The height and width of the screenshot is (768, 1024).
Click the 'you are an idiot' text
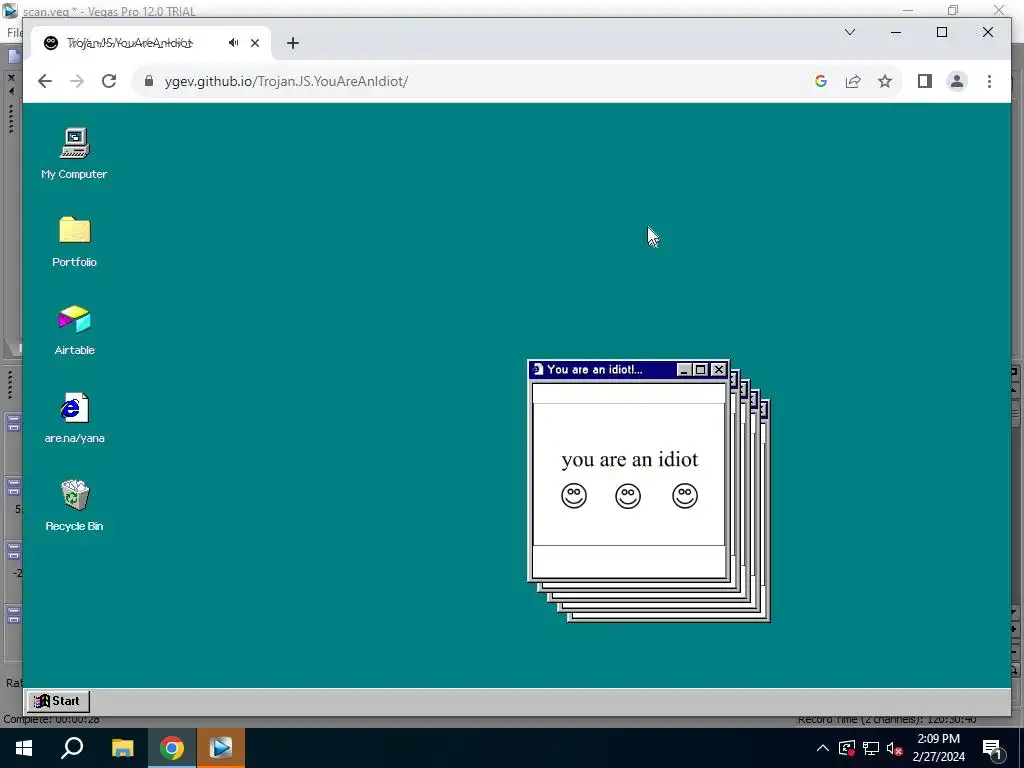(630, 459)
